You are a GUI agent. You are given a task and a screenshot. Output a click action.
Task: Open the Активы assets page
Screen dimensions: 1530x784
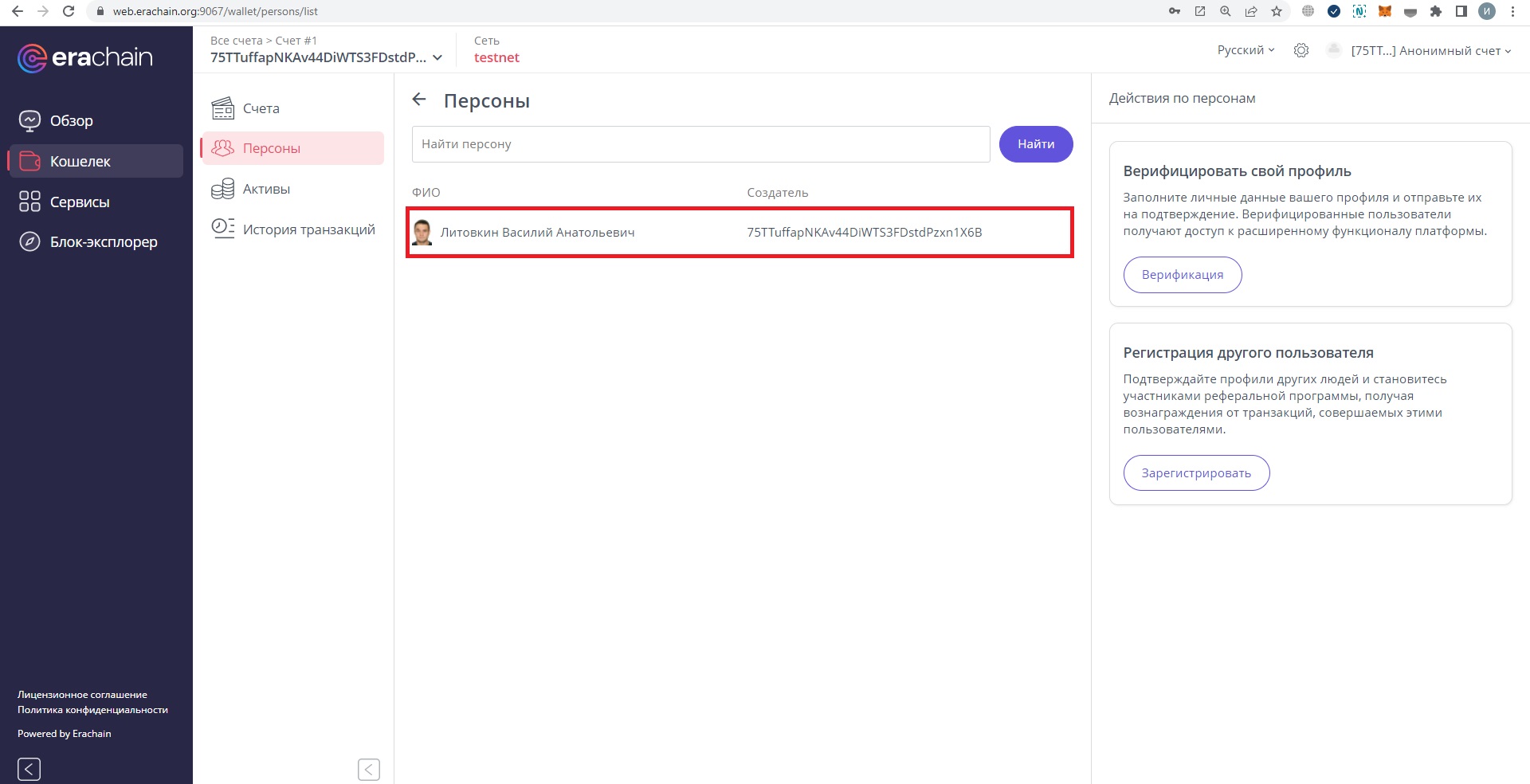point(266,189)
